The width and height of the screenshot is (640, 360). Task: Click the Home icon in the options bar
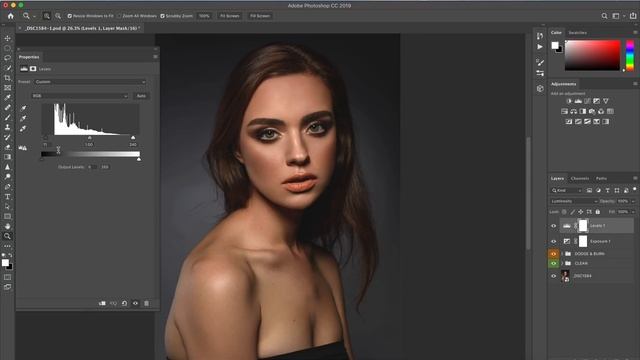(x=11, y=16)
